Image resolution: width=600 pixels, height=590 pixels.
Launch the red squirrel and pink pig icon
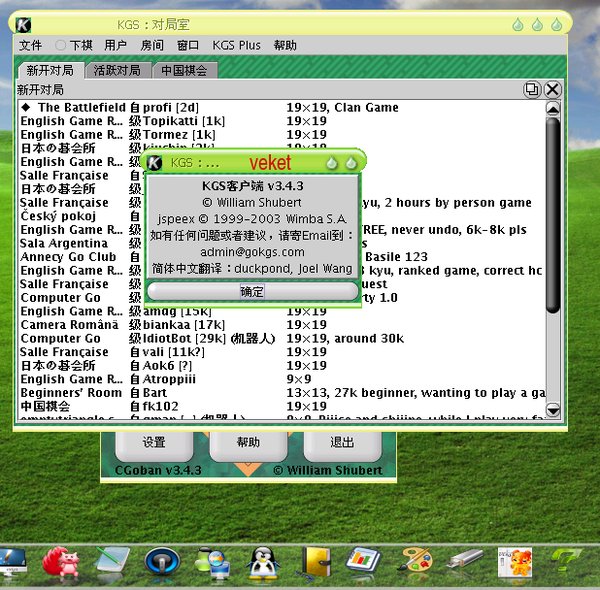click(60, 562)
